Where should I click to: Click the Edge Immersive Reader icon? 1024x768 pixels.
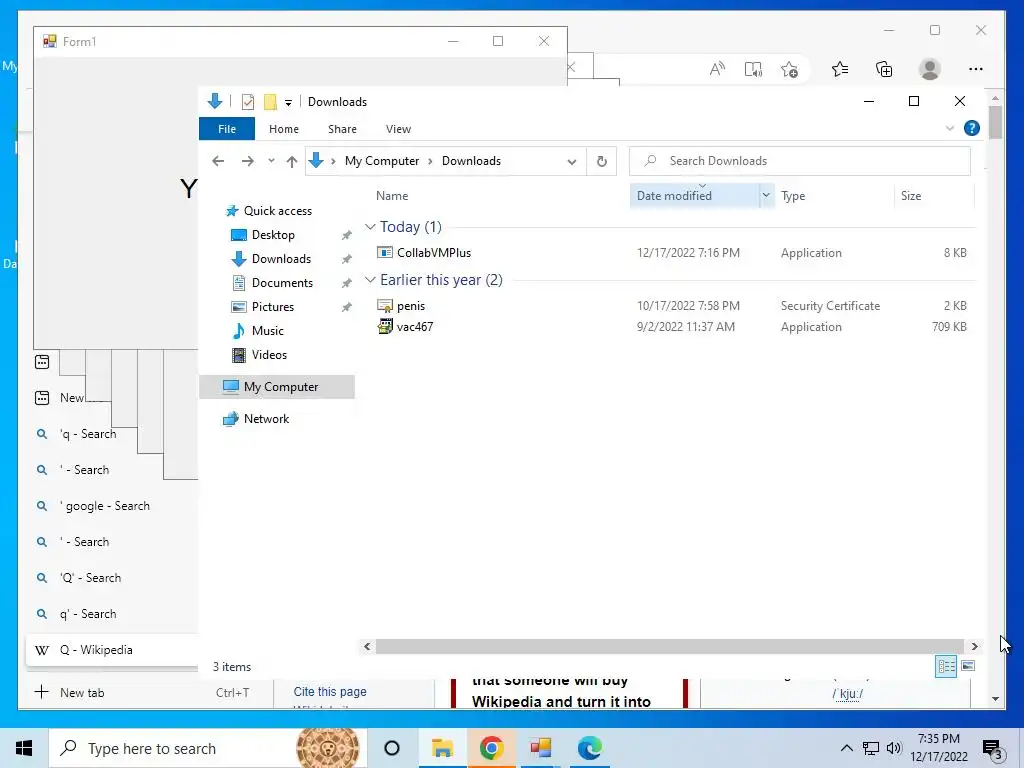click(753, 69)
